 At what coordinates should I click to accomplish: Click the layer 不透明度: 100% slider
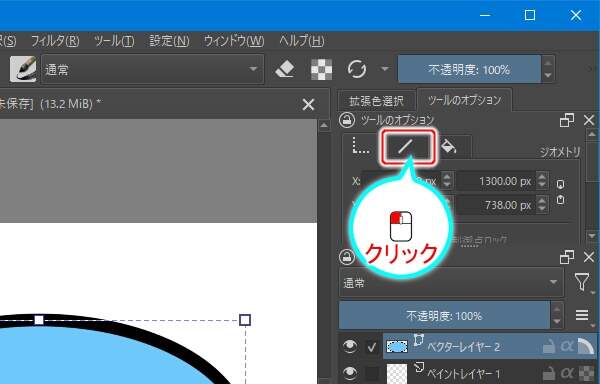click(444, 316)
